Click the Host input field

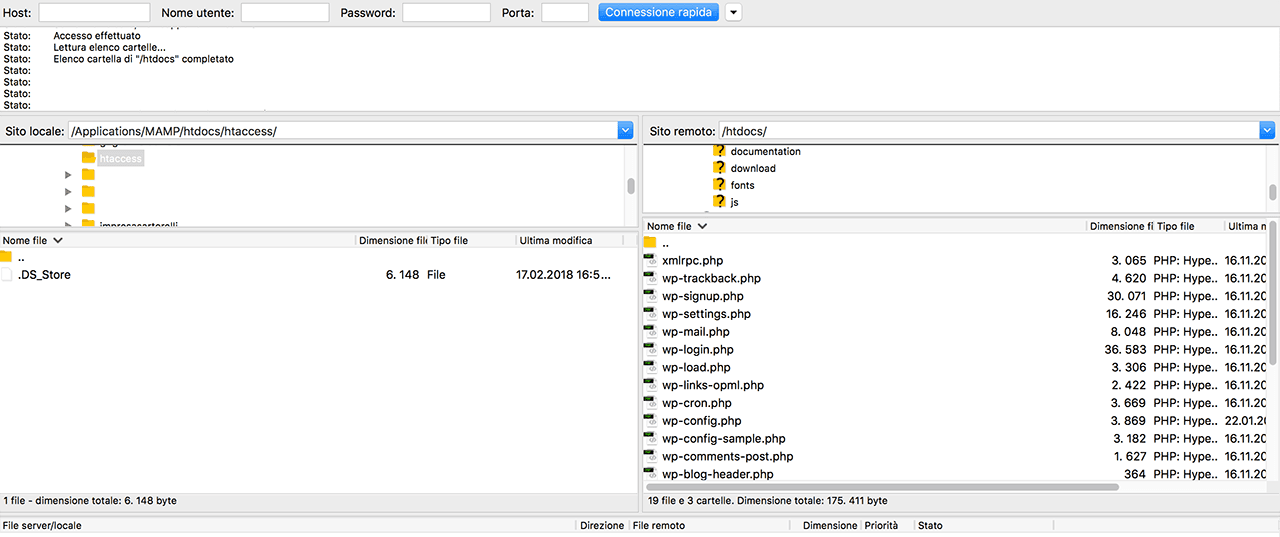94,12
